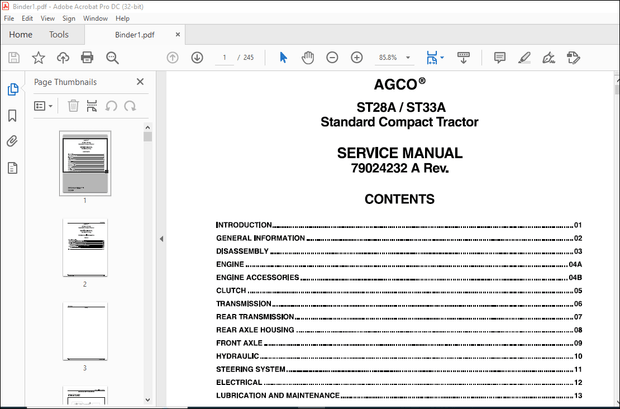Viewport: 620px width, 409px height.
Task: Open the Help menu
Action: point(122,19)
